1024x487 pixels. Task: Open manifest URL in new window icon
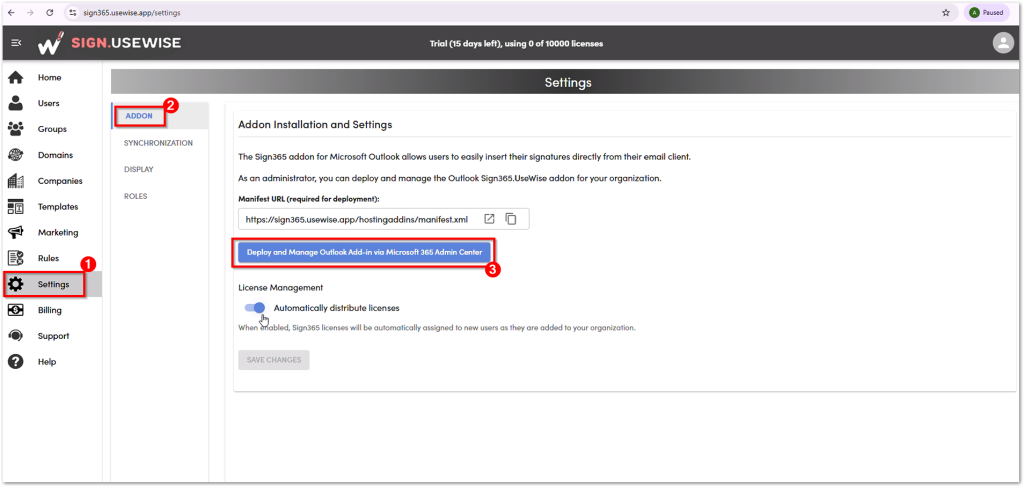pos(490,219)
